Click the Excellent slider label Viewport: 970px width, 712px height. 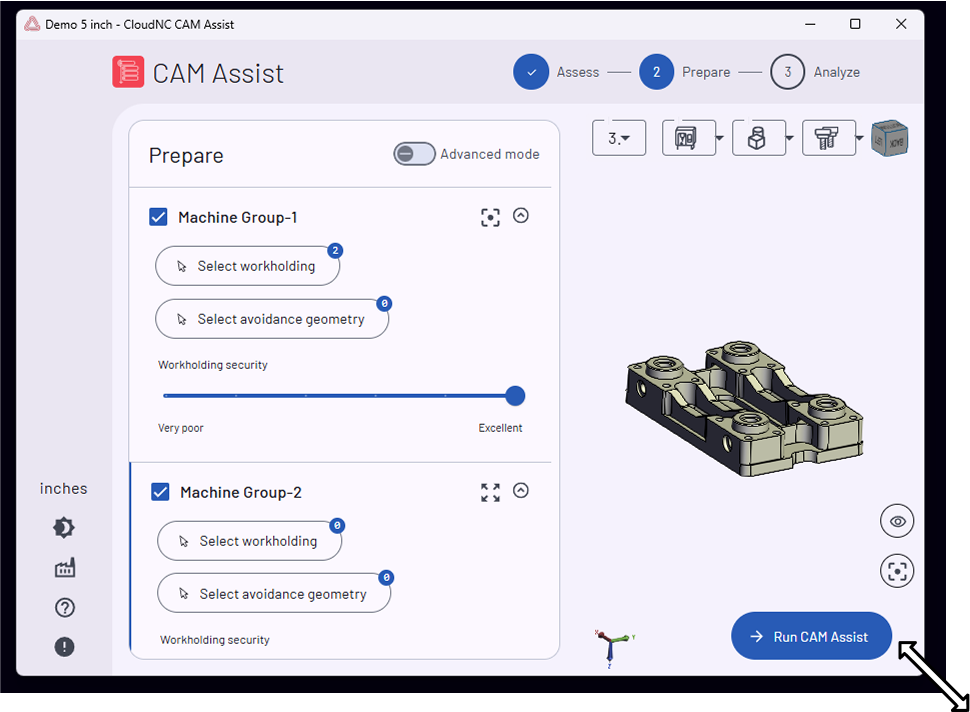(x=500, y=428)
